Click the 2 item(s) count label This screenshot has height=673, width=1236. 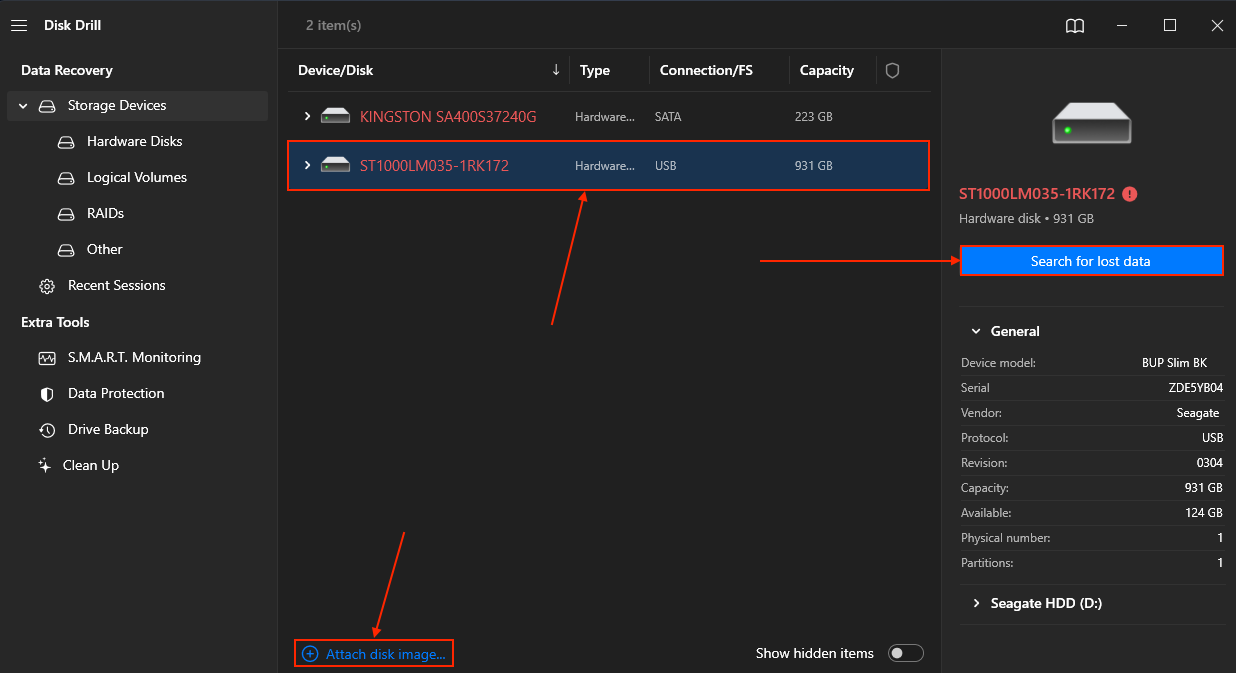334,26
